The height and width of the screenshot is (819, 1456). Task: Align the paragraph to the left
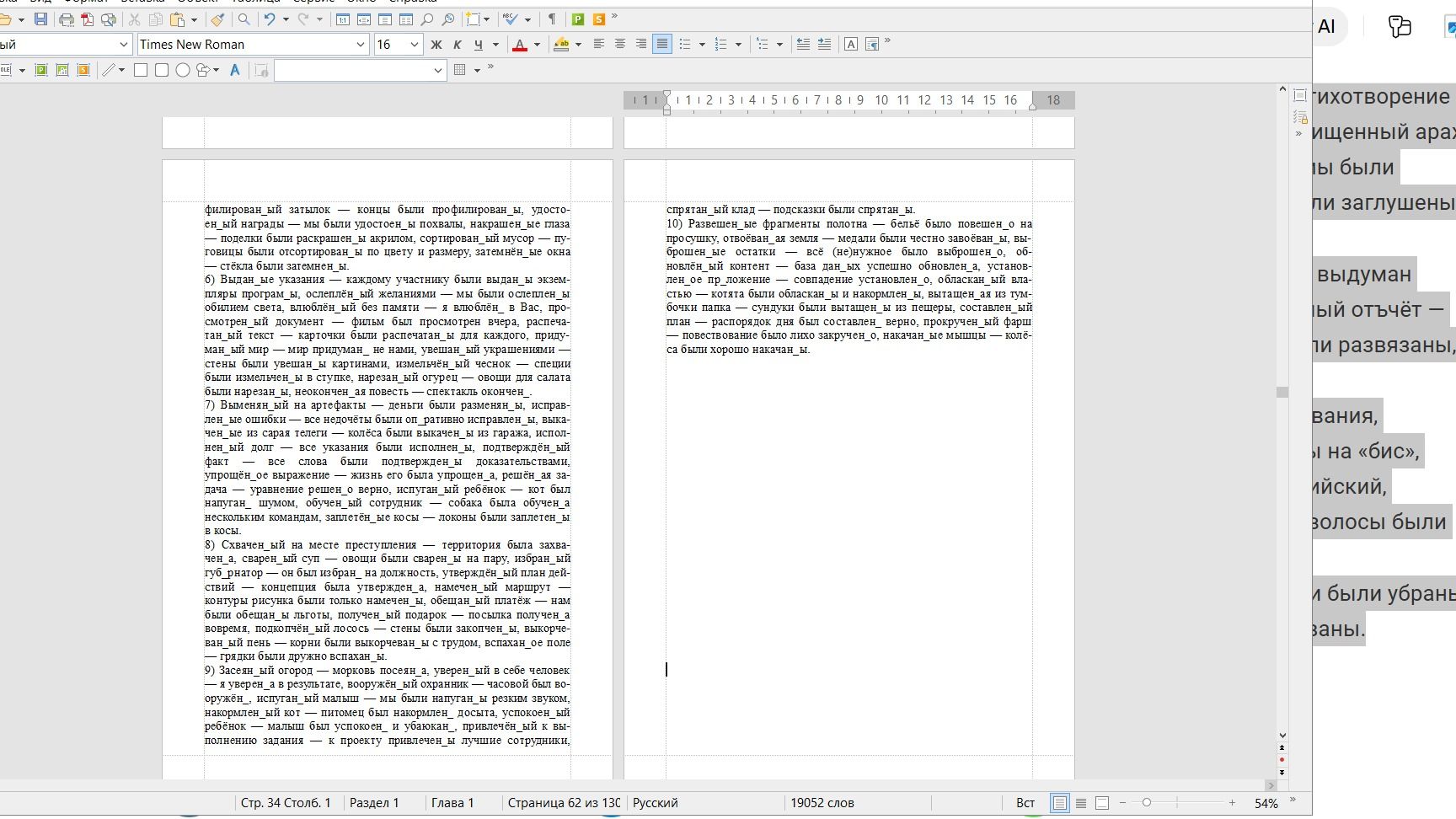(599, 45)
